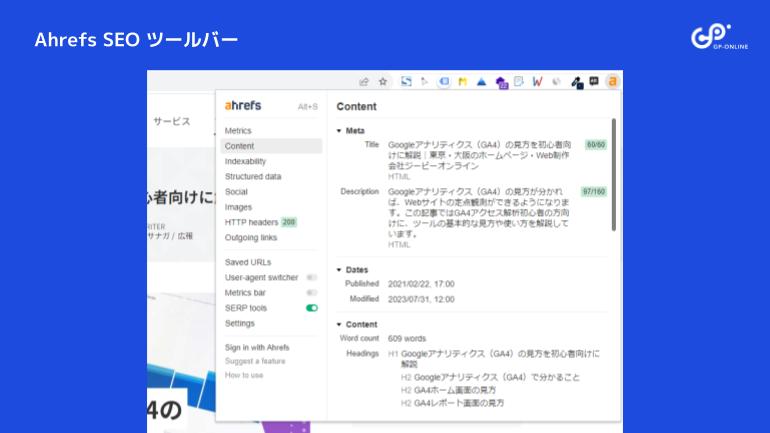Disable the SERP tools toggle
Screen dimensions: 770x433
click(x=311, y=308)
